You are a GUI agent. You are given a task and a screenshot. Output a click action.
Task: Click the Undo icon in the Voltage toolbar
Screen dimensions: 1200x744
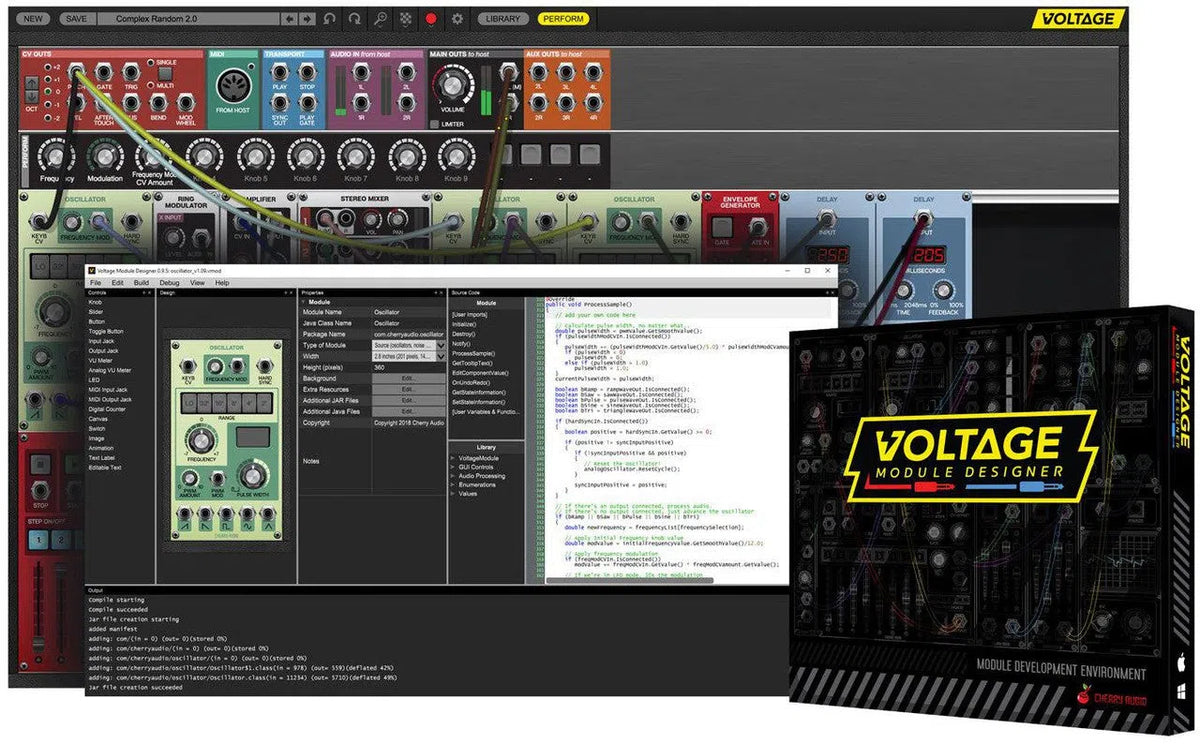pyautogui.click(x=327, y=18)
